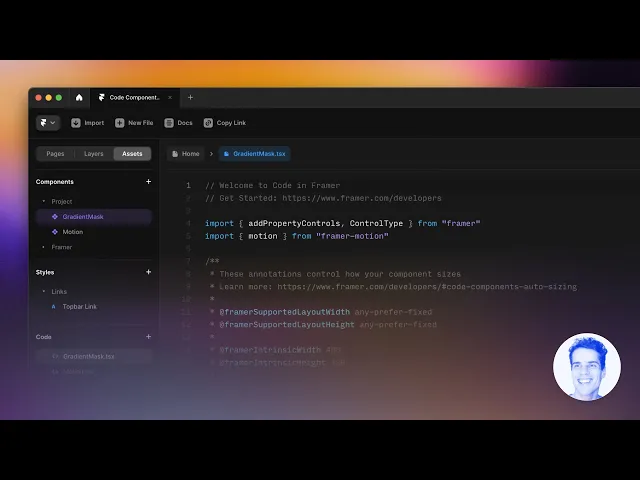The height and width of the screenshot is (480, 640).
Task: Click line number 1 in the gutter
Action: [188, 185]
